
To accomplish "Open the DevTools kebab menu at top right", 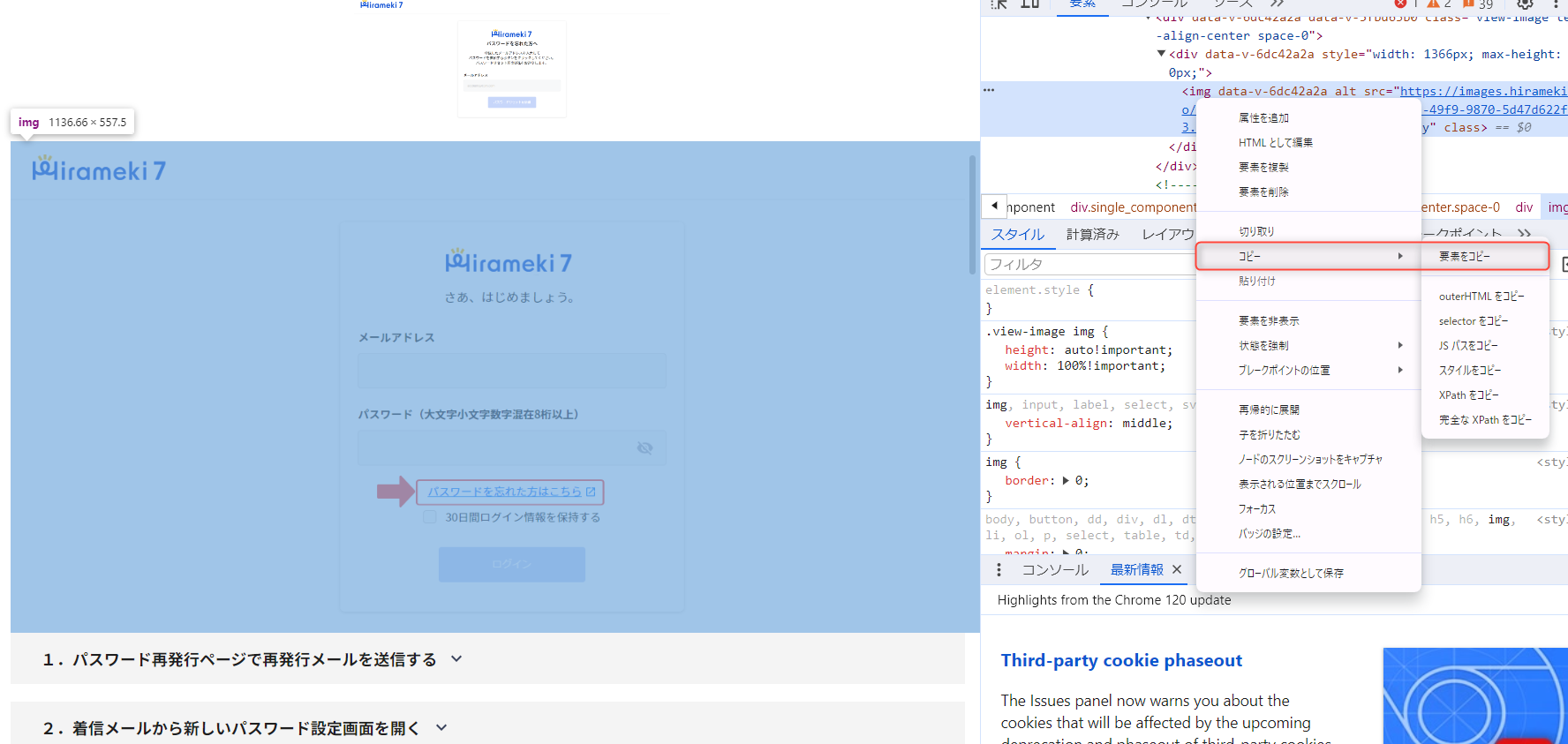I will tap(1556, 4).
